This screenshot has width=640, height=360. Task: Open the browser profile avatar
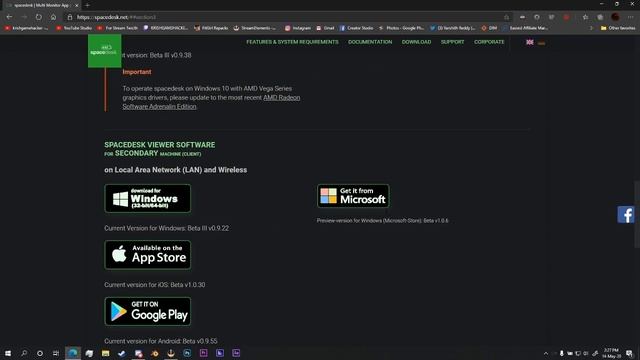(616, 17)
